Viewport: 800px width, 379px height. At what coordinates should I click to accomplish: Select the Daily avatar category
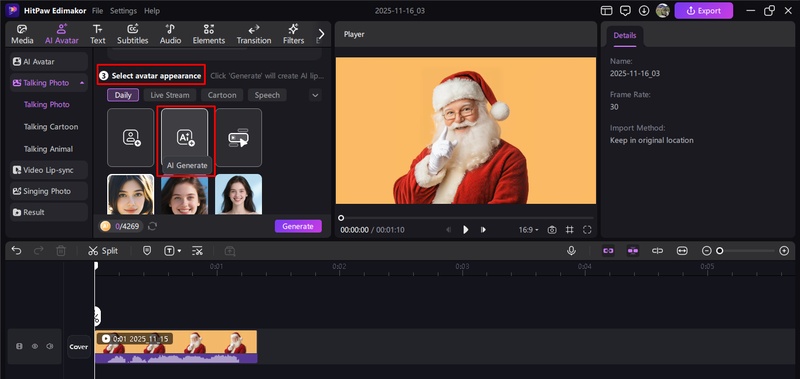click(123, 95)
